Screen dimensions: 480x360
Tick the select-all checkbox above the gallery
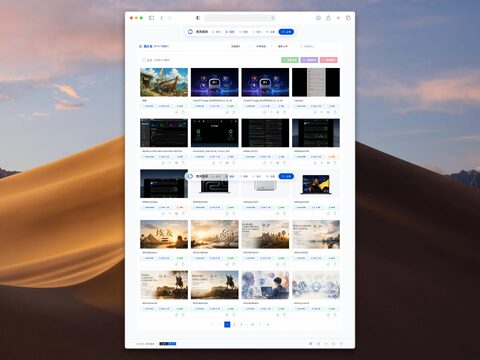pyautogui.click(x=144, y=60)
